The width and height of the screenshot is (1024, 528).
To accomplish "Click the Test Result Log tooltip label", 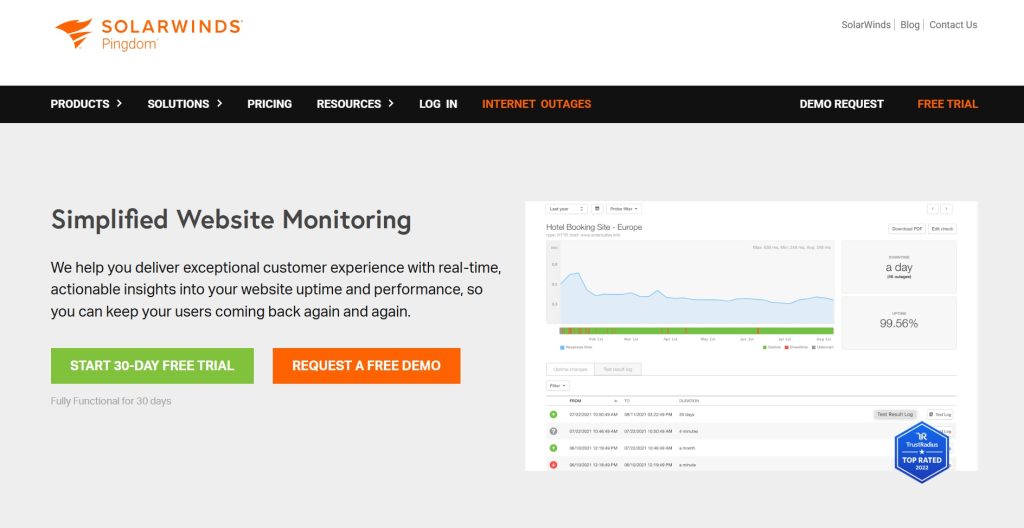I will pos(895,414).
